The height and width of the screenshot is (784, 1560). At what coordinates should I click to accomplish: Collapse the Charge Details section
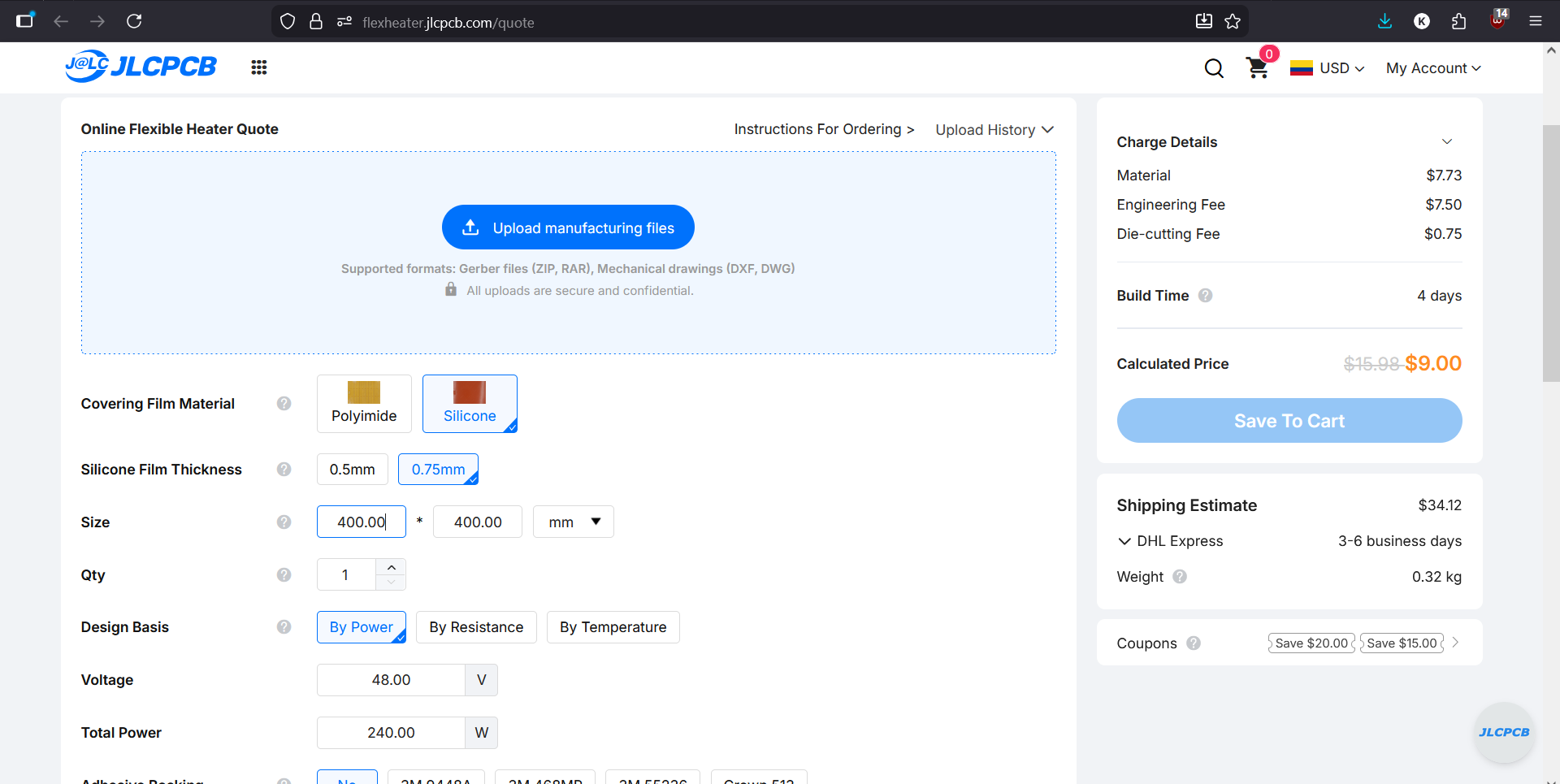[1447, 141]
